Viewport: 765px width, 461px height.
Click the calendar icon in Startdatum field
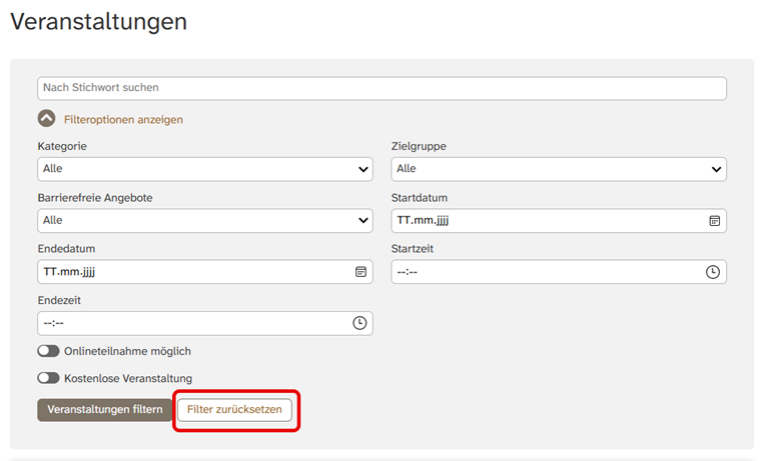(714, 220)
